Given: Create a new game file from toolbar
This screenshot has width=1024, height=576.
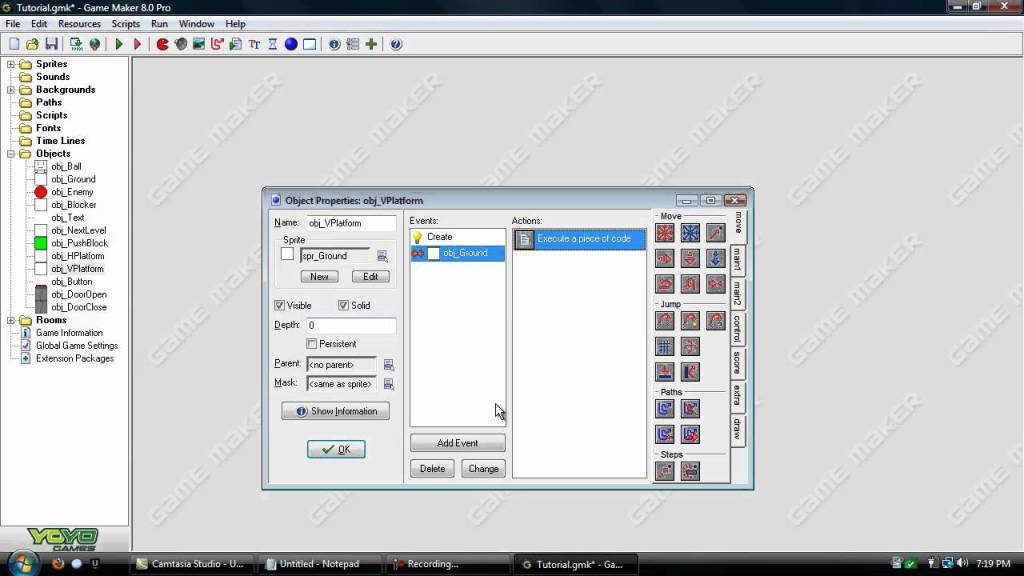Looking at the screenshot, I should [x=14, y=44].
